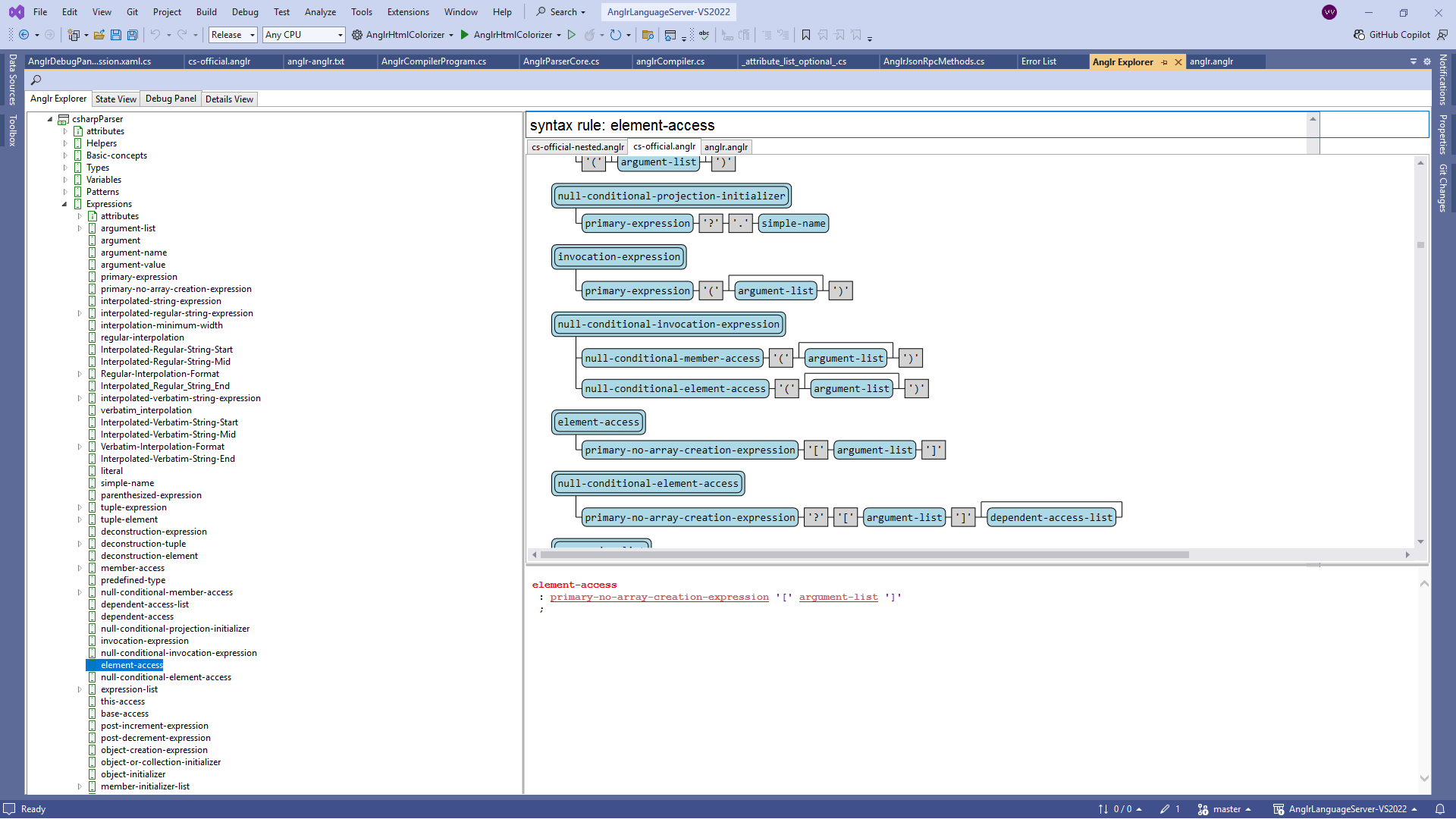The height and width of the screenshot is (819, 1456).
Task: Click the null-conditional-projection-initializer rule box
Action: tap(671, 196)
